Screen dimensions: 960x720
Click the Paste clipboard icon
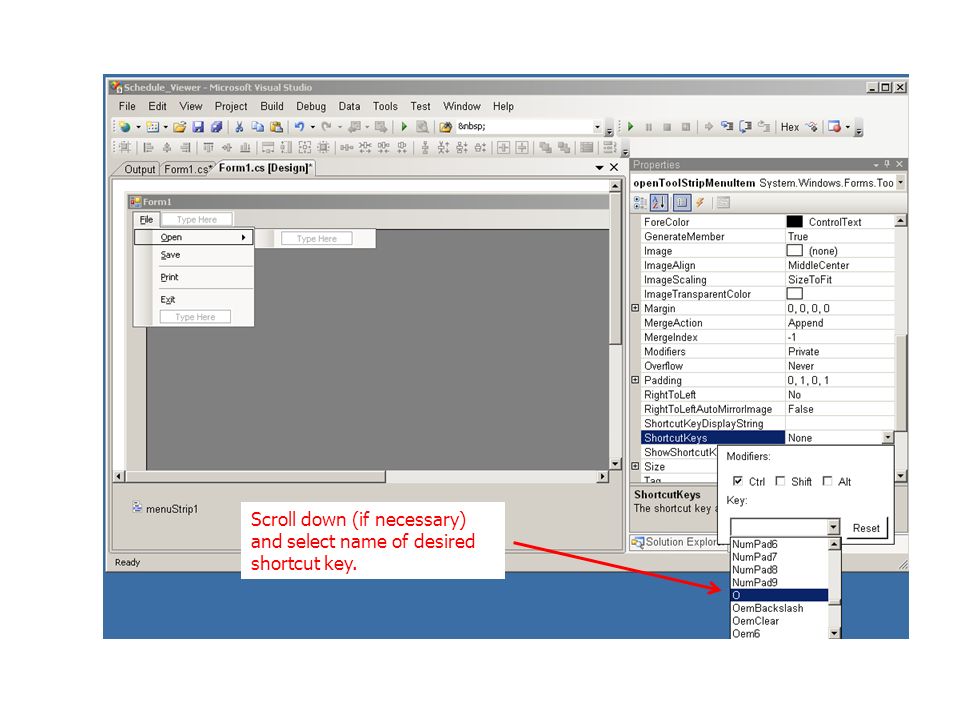pos(277,127)
